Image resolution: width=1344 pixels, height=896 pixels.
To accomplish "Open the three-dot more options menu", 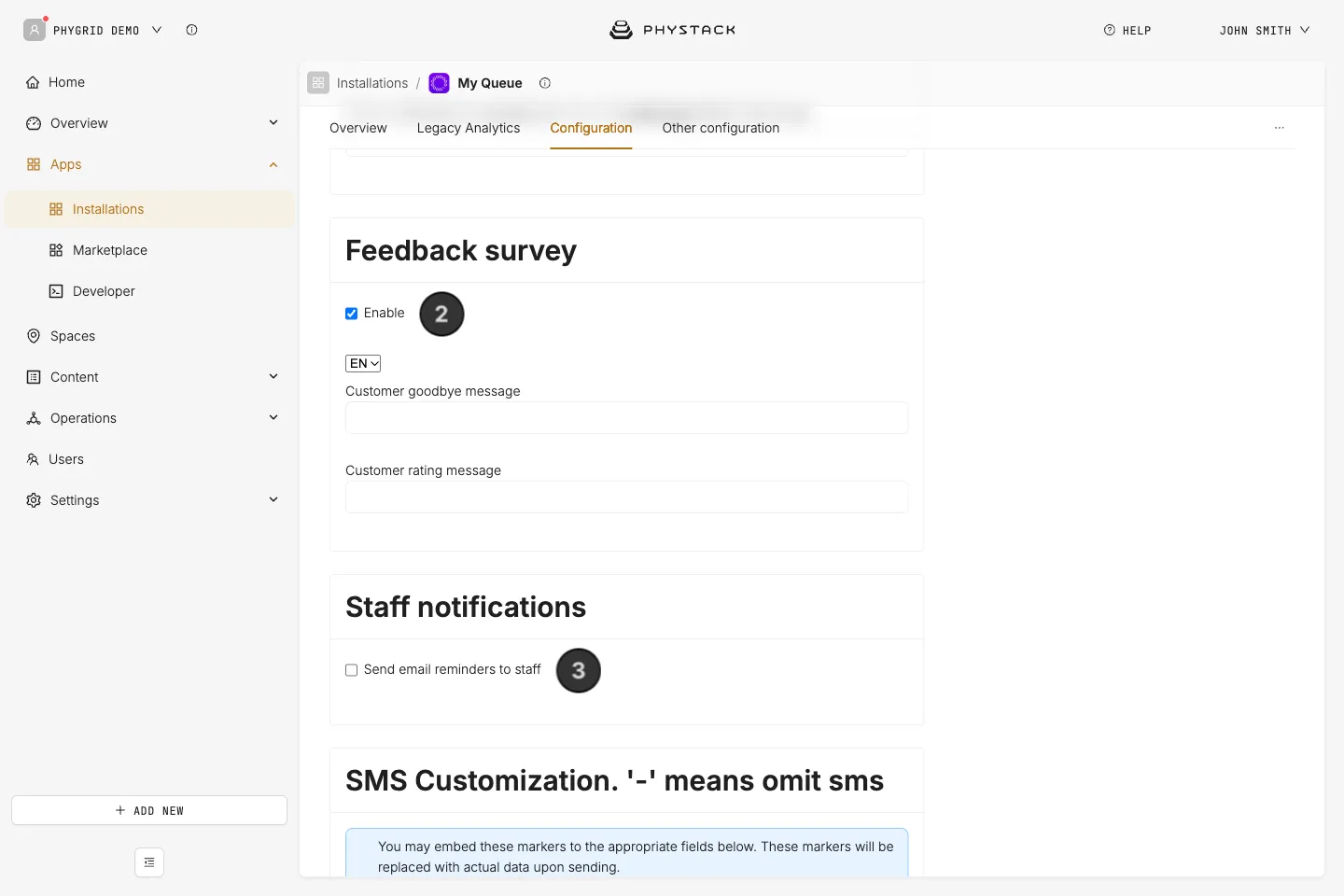I will (1280, 128).
